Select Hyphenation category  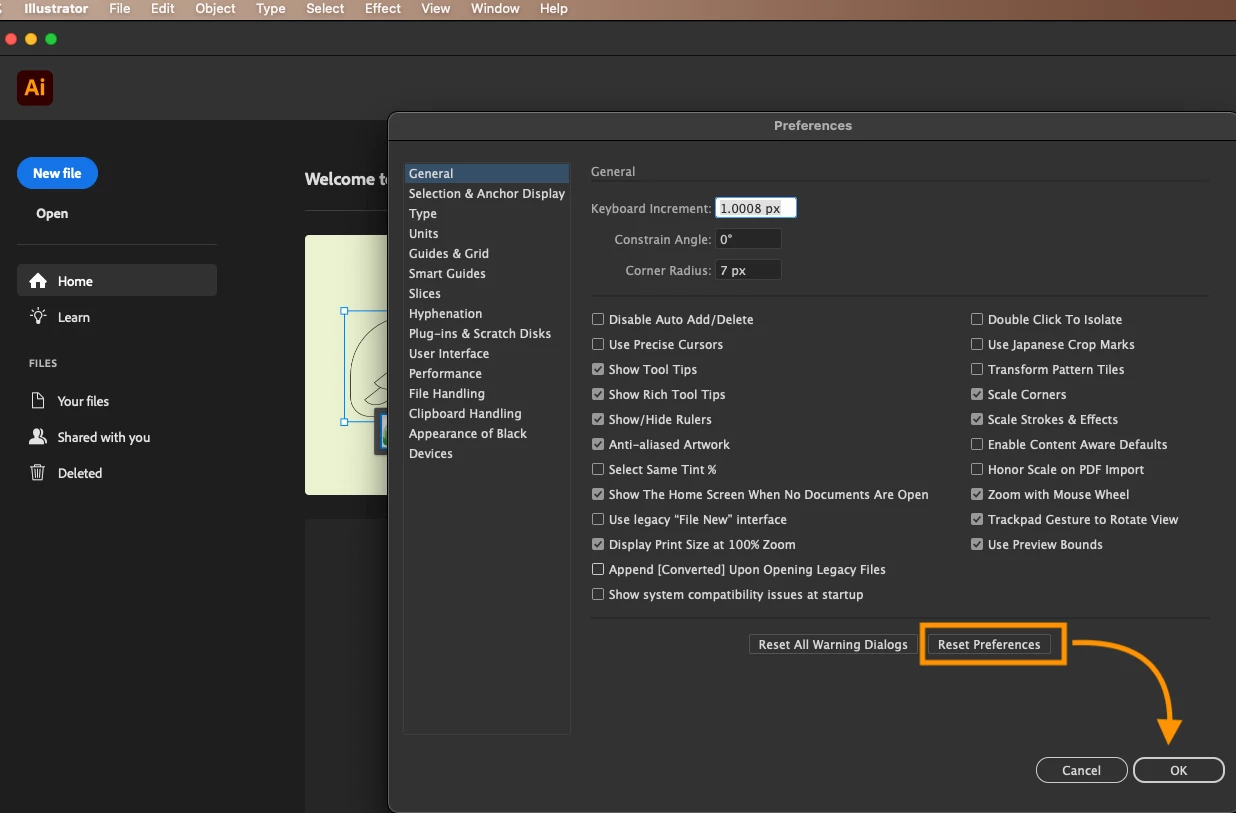pos(486,314)
